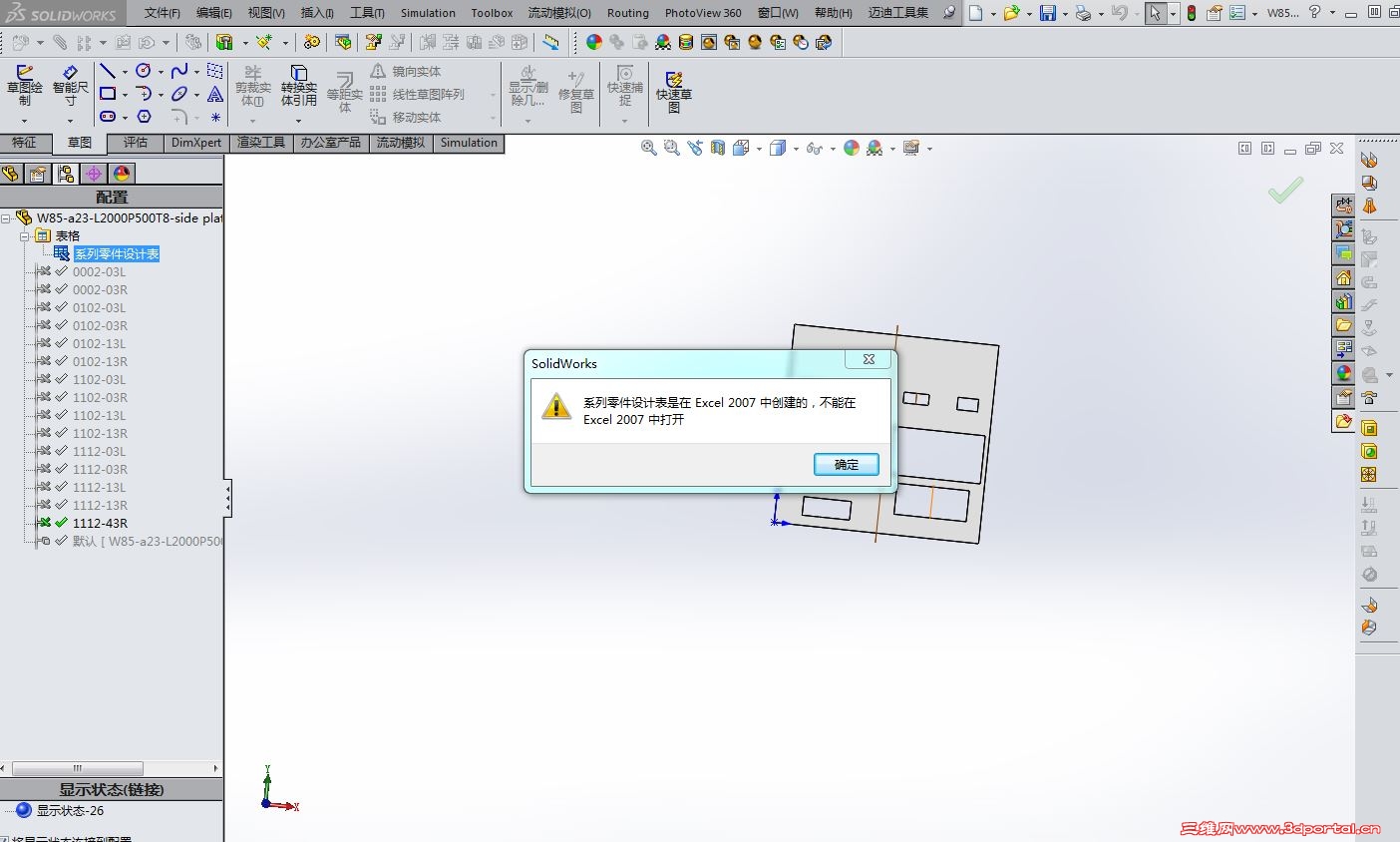Select the Spline sketch tool
Screen dimensions: 1400x842
click(x=179, y=71)
